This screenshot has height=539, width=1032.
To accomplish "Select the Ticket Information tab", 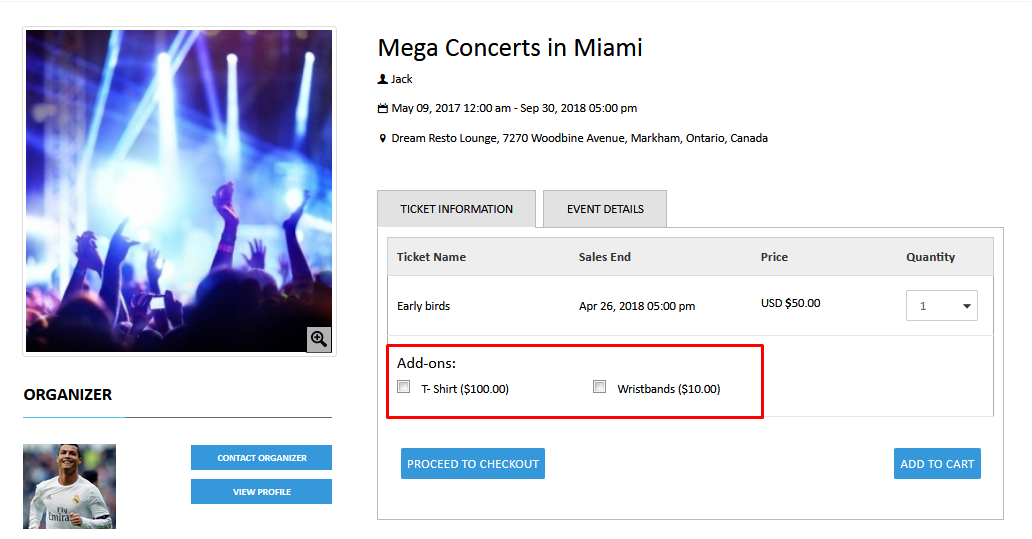I will (456, 209).
